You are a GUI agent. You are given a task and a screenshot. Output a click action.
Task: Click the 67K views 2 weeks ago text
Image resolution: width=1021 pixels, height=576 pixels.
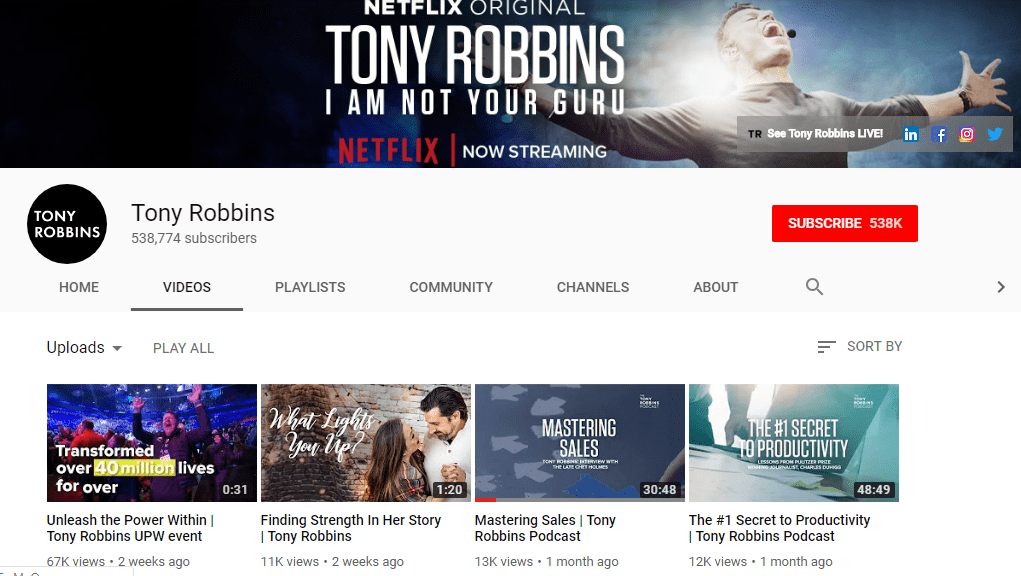click(x=118, y=561)
